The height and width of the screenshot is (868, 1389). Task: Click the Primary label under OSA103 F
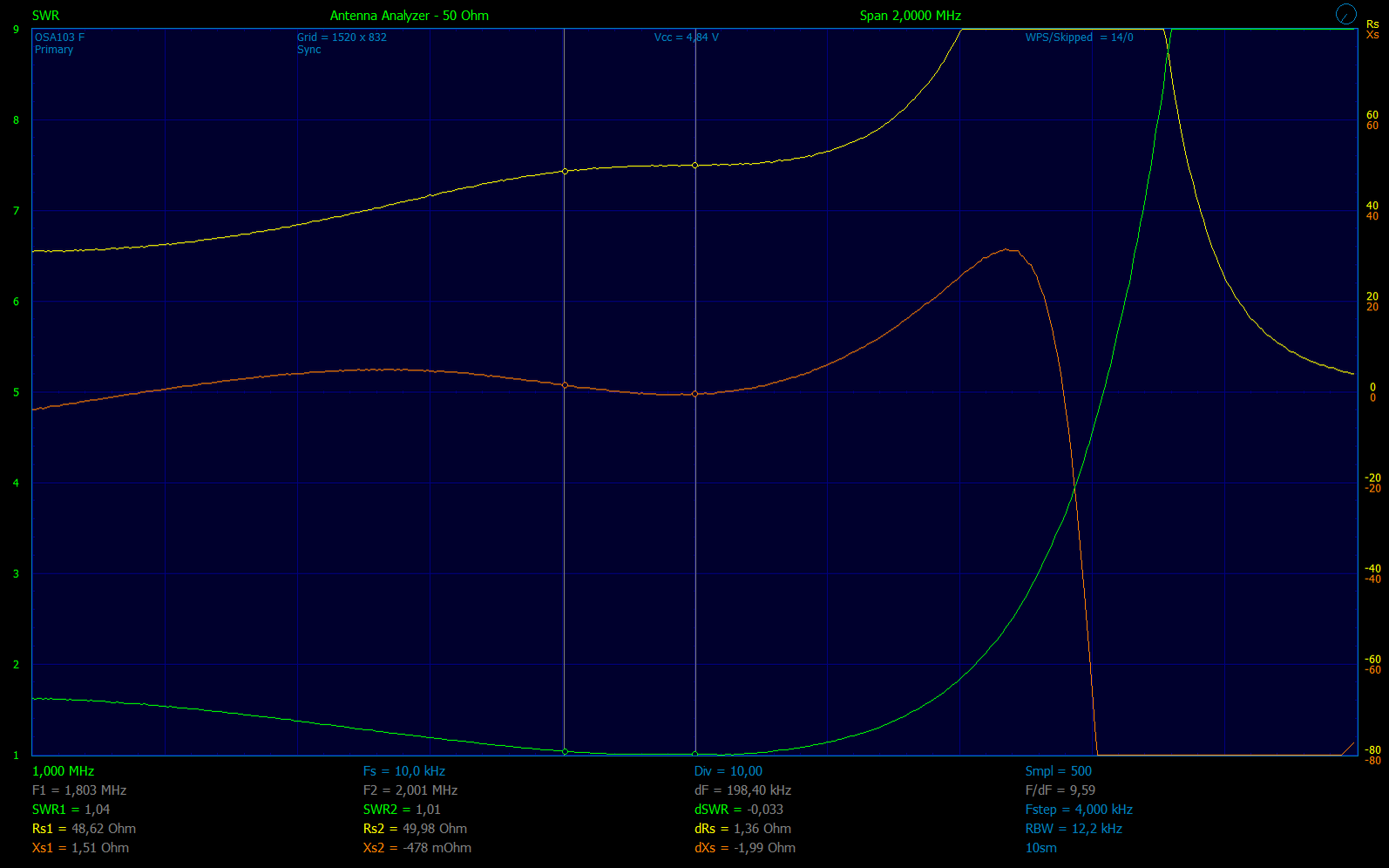(x=54, y=50)
